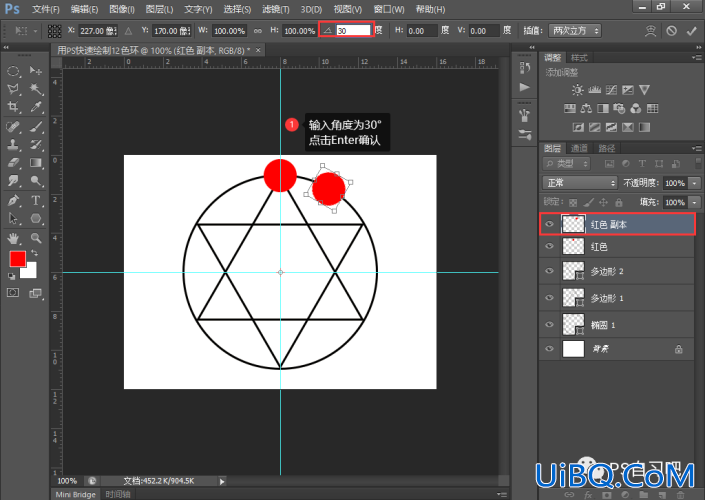The width and height of the screenshot is (705, 500).
Task: Hide the 红色 layer
Action: coord(549,246)
